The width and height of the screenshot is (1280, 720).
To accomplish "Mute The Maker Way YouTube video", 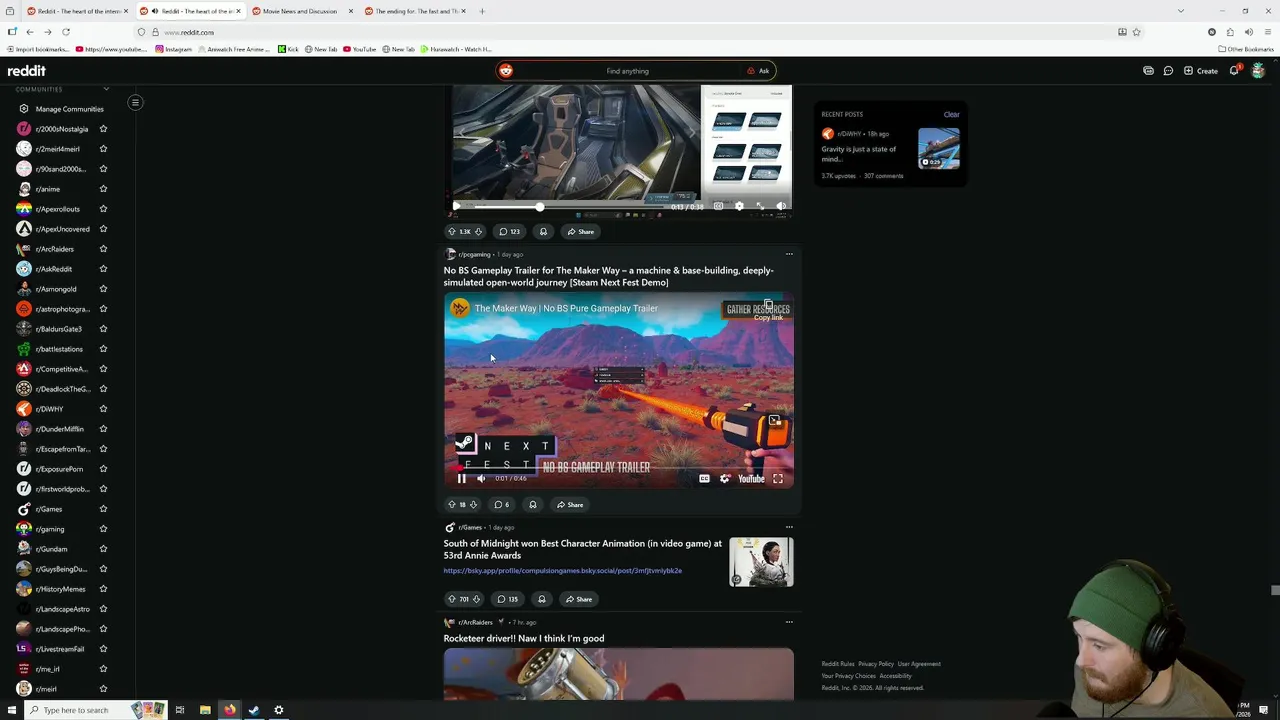I will (x=481, y=479).
